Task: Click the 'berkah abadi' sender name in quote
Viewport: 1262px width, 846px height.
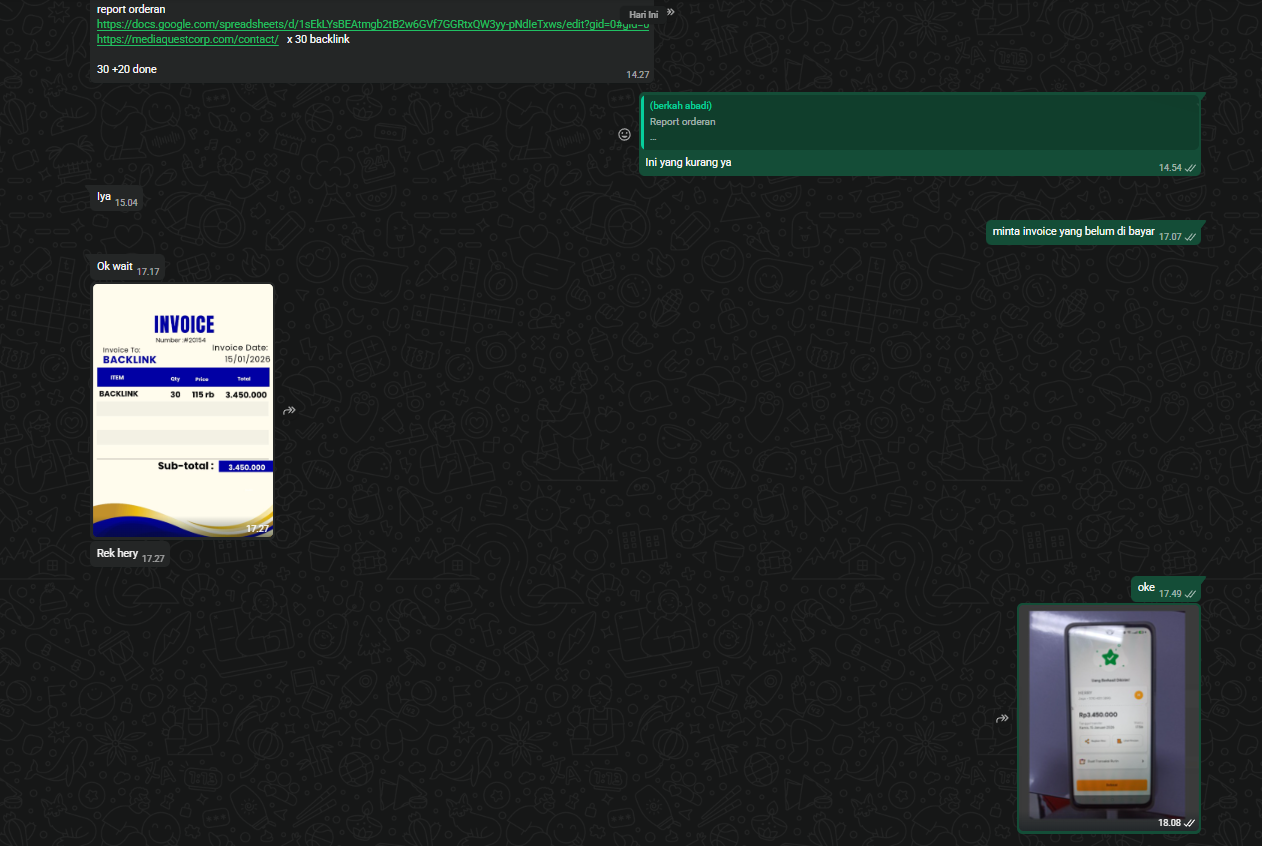Action: tap(681, 105)
